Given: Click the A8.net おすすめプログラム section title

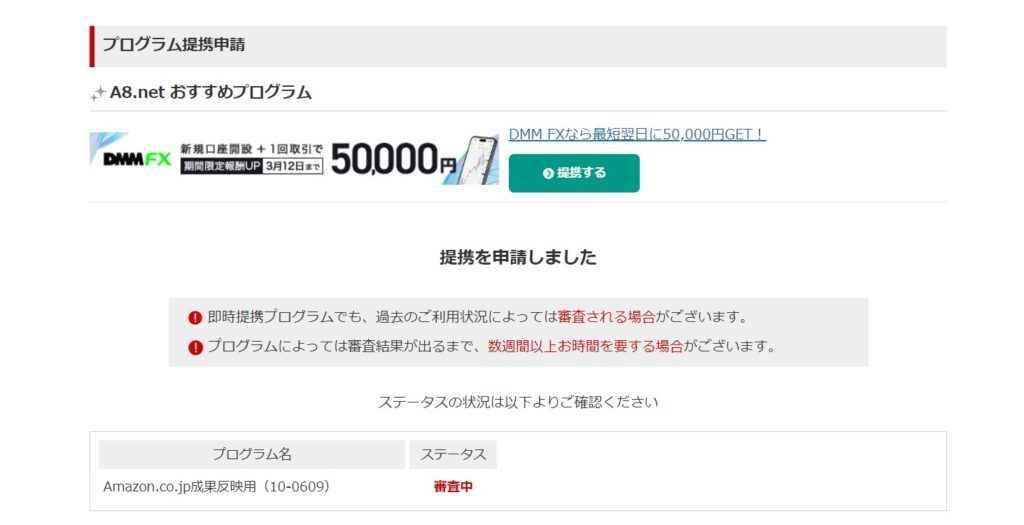Looking at the screenshot, I should pos(211,93).
